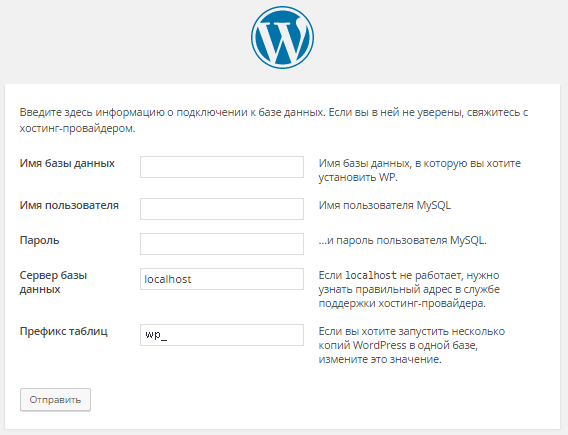Click the 'Префикс таблиц' field label

point(64,331)
